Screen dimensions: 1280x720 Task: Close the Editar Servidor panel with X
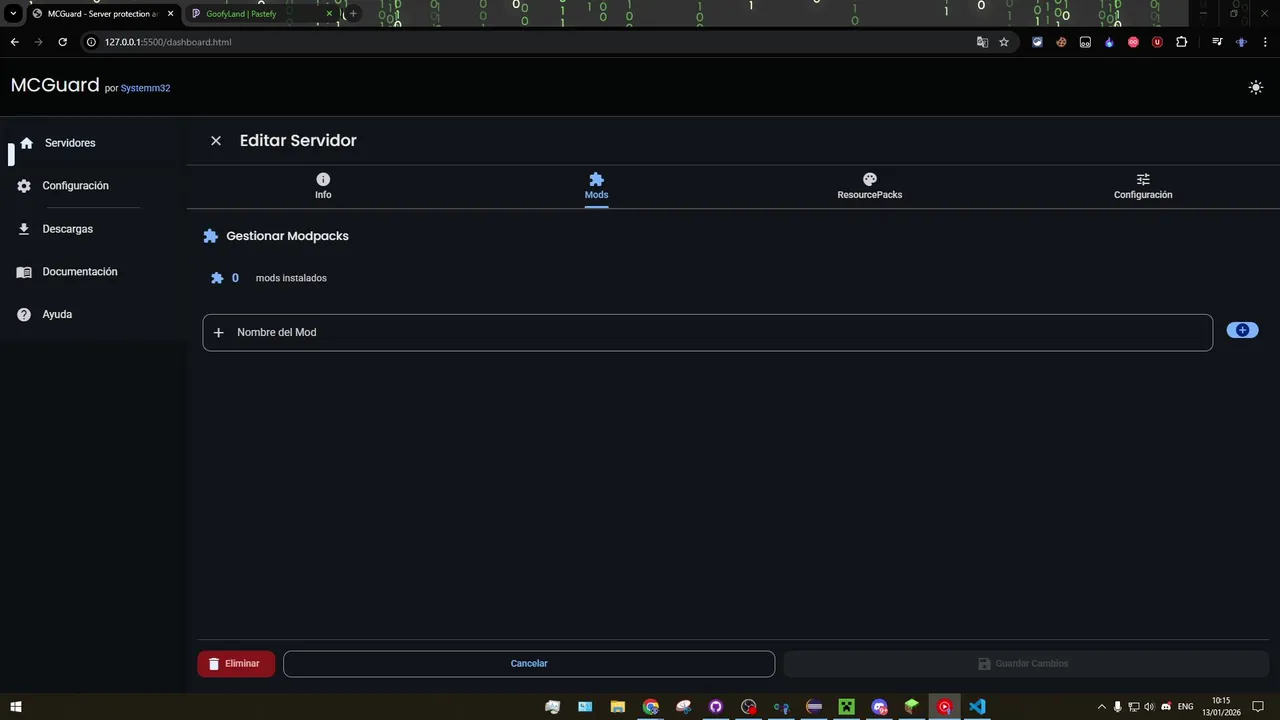(x=216, y=141)
